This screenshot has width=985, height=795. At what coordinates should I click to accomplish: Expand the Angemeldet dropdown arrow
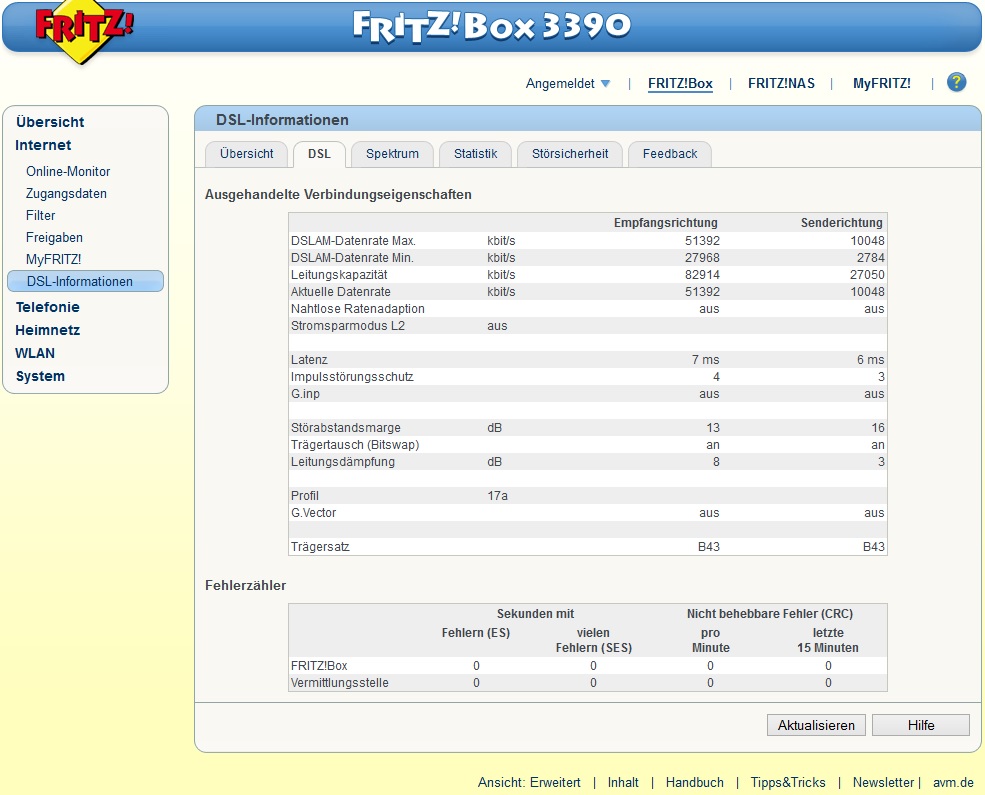pos(606,84)
